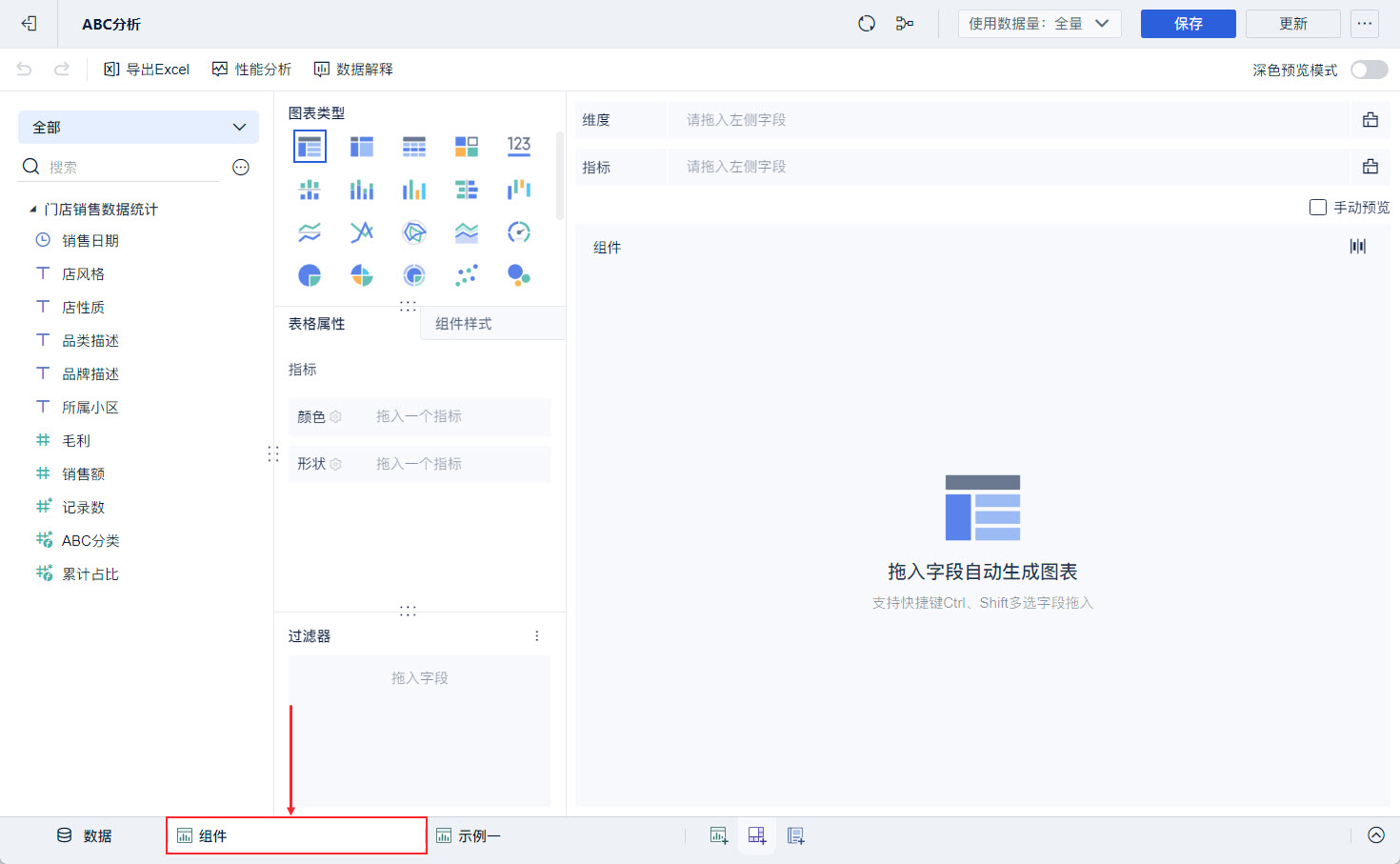Click the 维度 field drop area

click(1010, 120)
